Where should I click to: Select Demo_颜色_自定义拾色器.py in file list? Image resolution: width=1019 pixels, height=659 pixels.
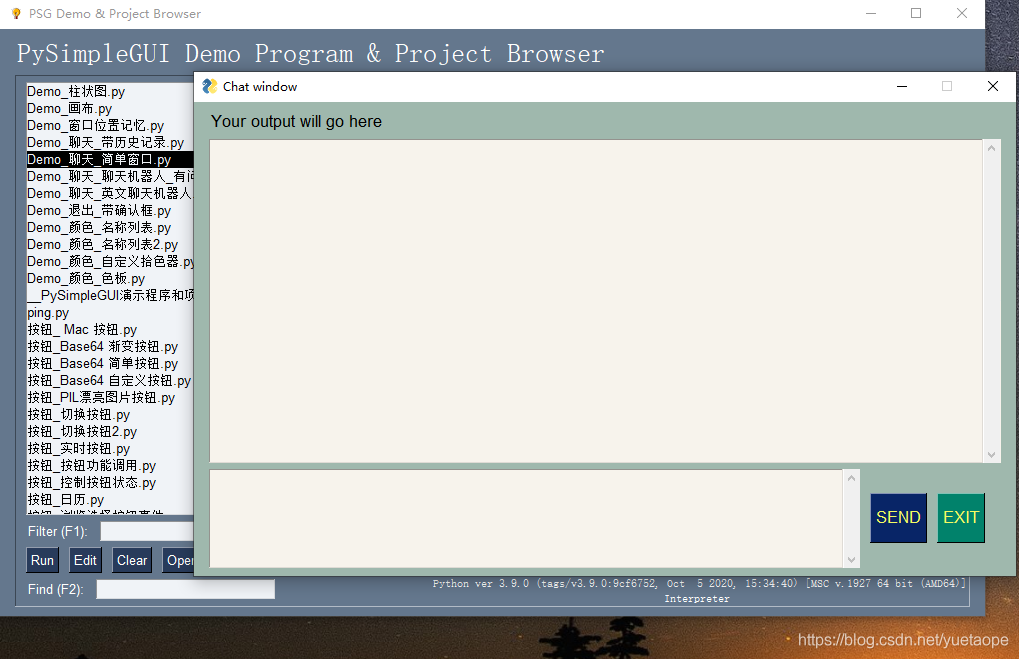coord(109,261)
